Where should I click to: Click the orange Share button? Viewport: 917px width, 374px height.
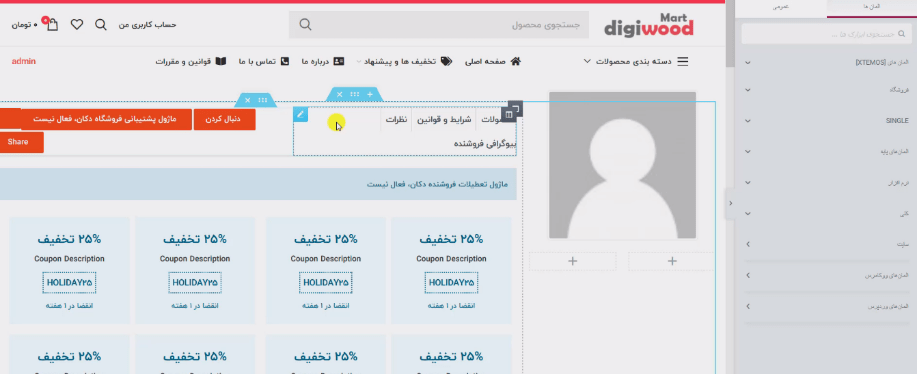[18, 142]
